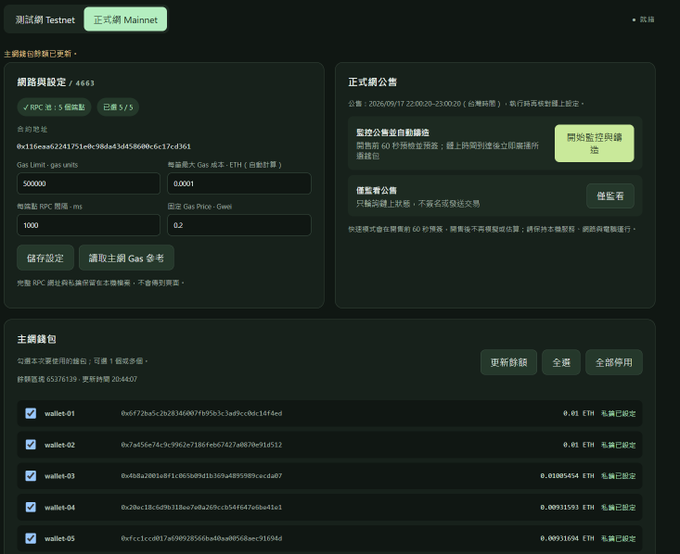The width and height of the screenshot is (680, 554).
Task: Click the 已選 5 / 5 chip
Action: pyautogui.click(x=118, y=107)
